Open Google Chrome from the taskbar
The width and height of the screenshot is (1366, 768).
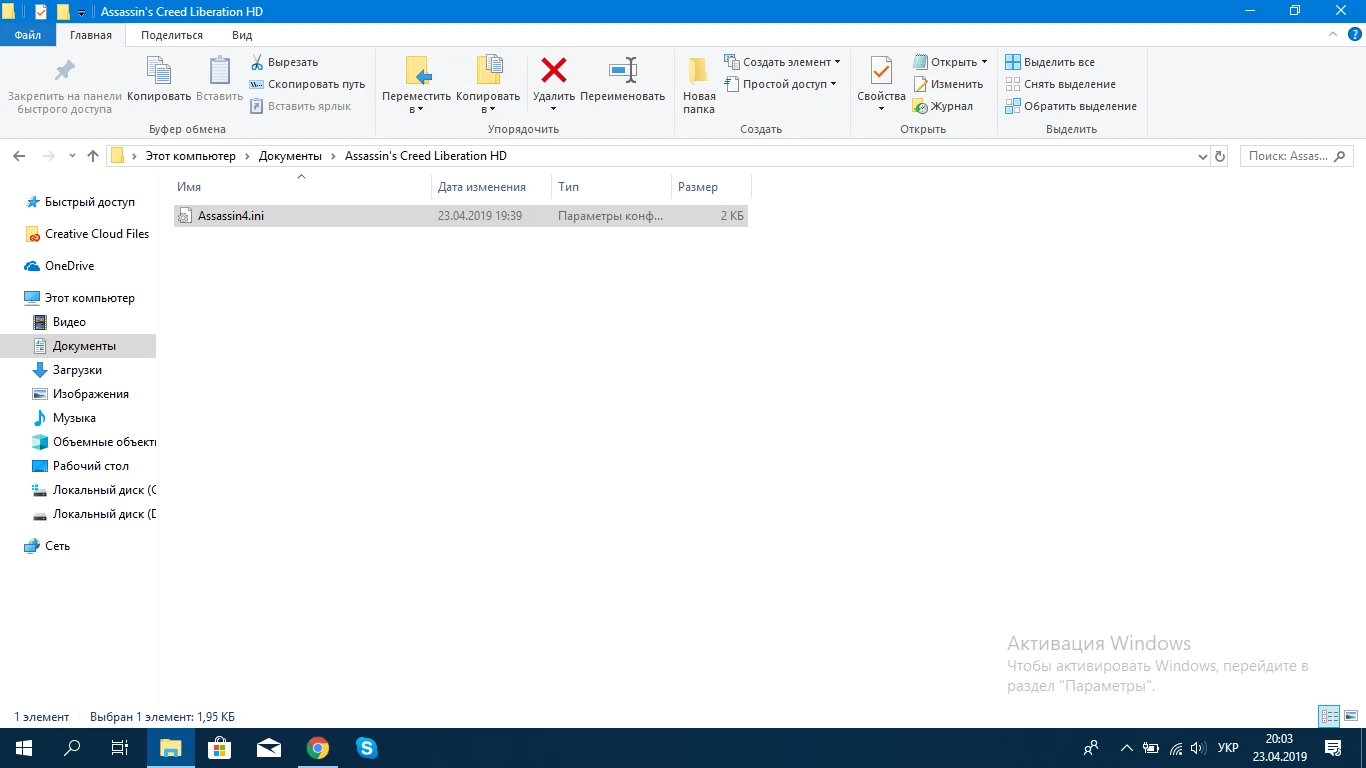pos(318,748)
